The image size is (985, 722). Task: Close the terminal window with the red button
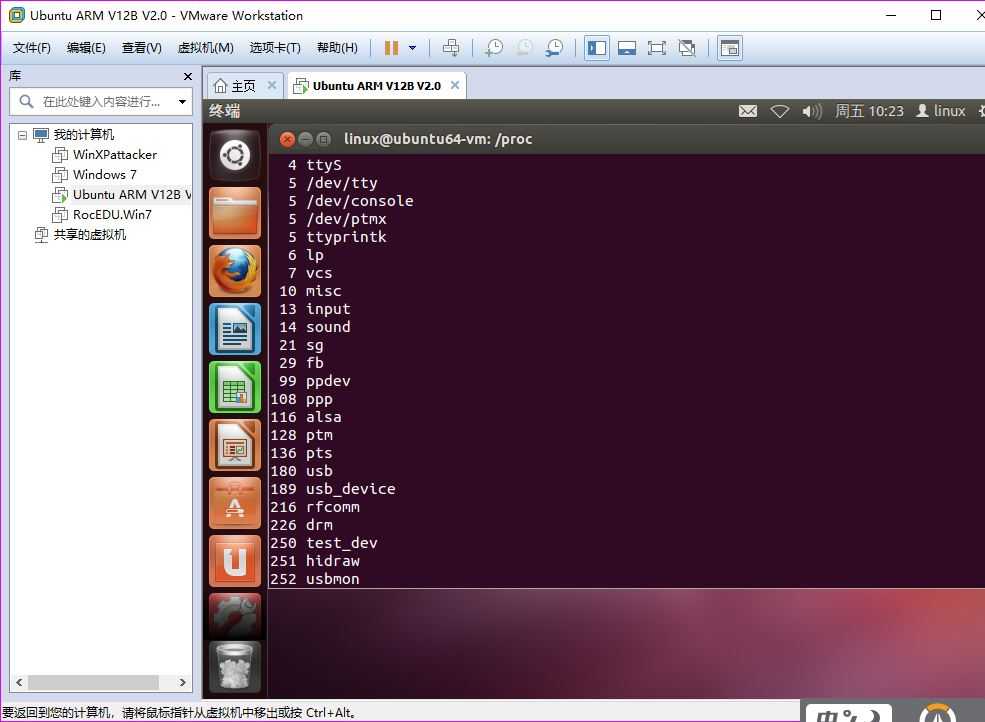click(x=287, y=139)
